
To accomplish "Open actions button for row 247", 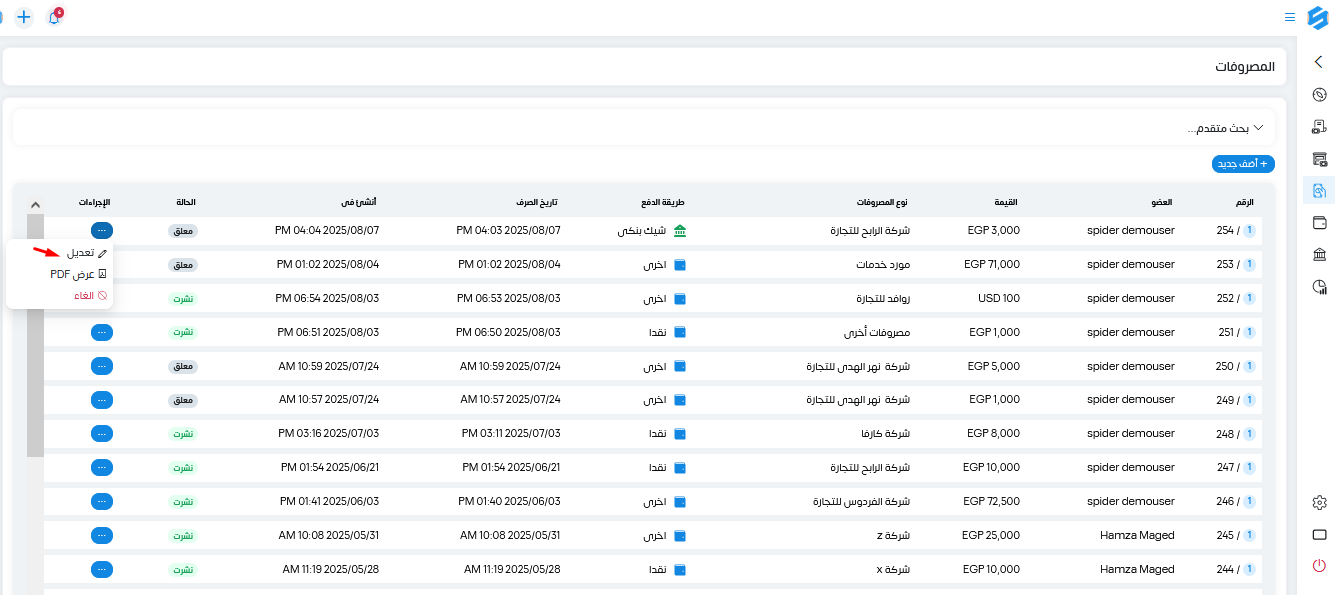I will coord(102,468).
